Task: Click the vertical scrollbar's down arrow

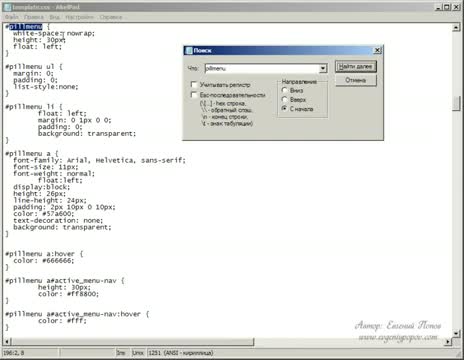Action: coord(456,333)
